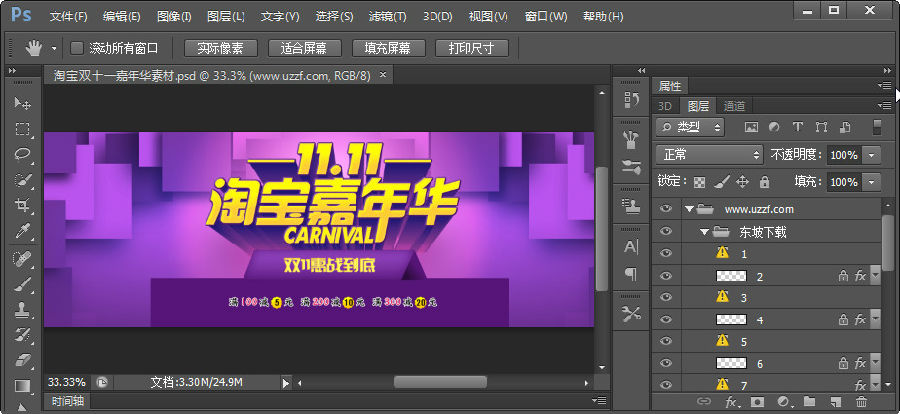Select the Eraser tool
Viewport: 900px width, 414px height.
pyautogui.click(x=22, y=360)
